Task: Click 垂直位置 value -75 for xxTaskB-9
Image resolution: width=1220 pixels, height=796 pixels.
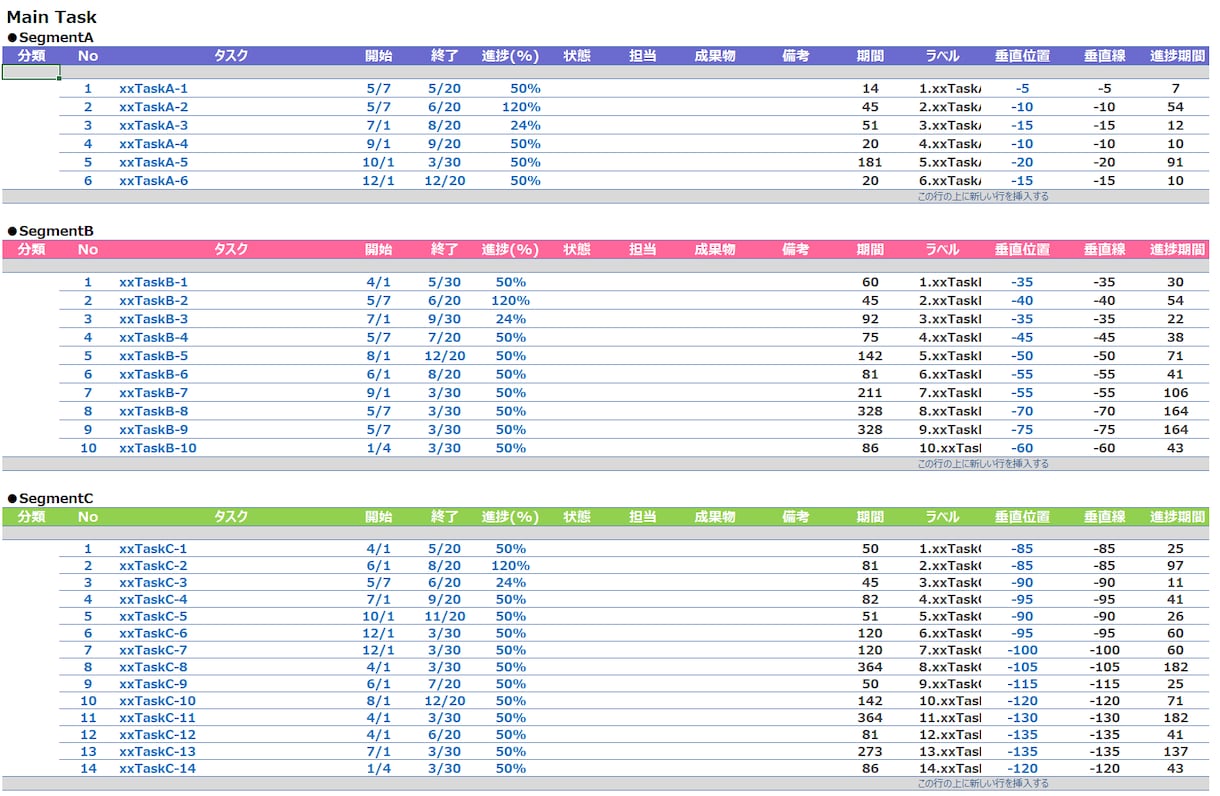Action: pyautogui.click(x=1022, y=430)
